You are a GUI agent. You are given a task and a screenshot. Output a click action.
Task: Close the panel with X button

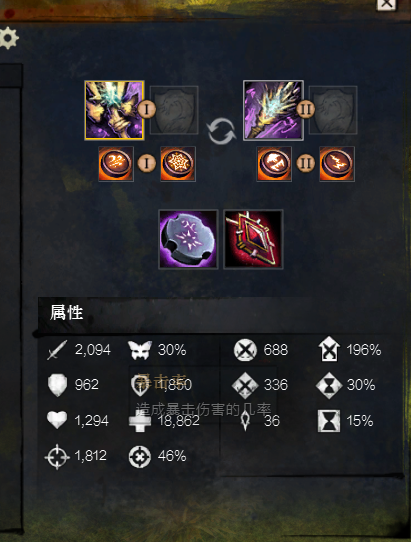[x=386, y=4]
